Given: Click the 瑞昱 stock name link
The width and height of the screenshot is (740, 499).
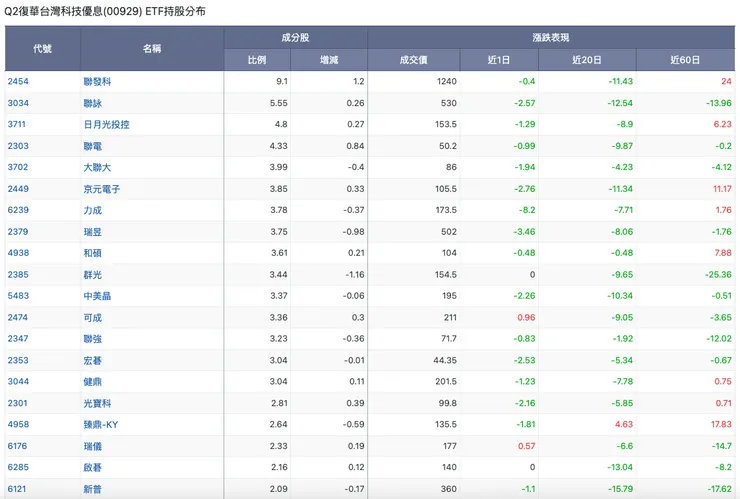Looking at the screenshot, I should point(92,232).
